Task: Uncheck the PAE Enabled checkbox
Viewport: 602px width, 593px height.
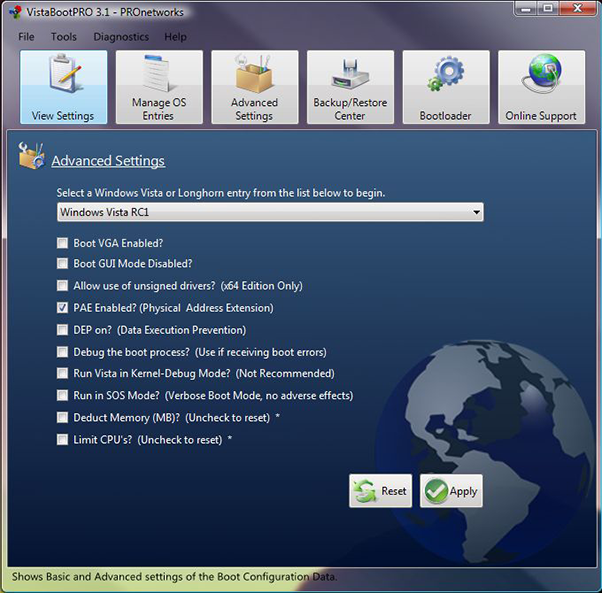Action: pyautogui.click(x=62, y=308)
